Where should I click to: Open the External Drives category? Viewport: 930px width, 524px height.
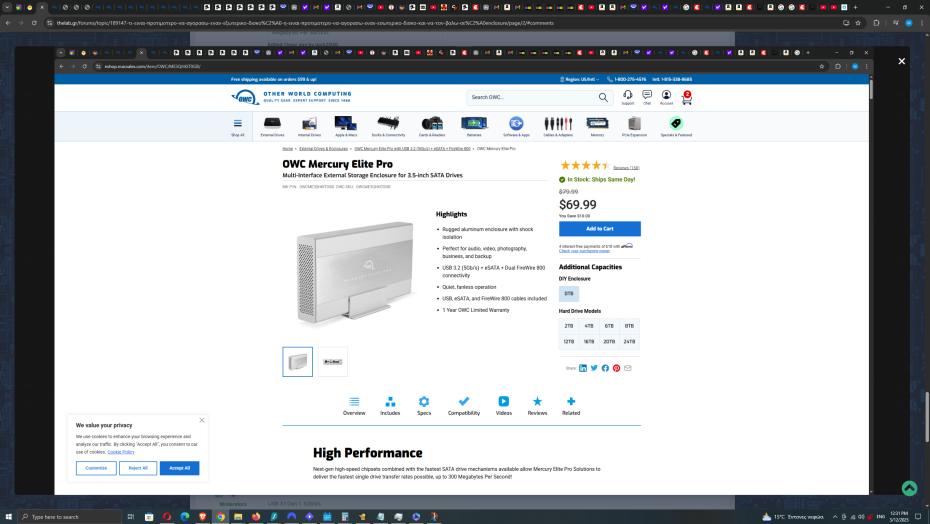272,126
